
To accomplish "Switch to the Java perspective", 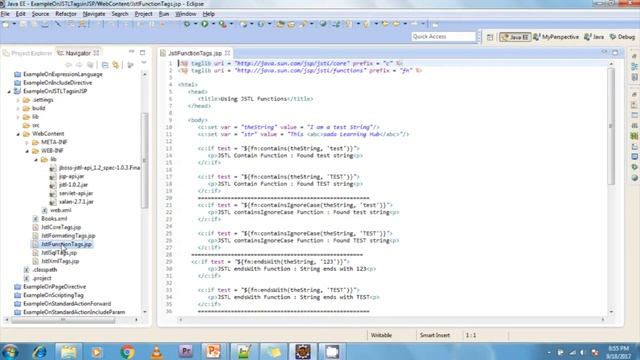I will (x=594, y=37).
